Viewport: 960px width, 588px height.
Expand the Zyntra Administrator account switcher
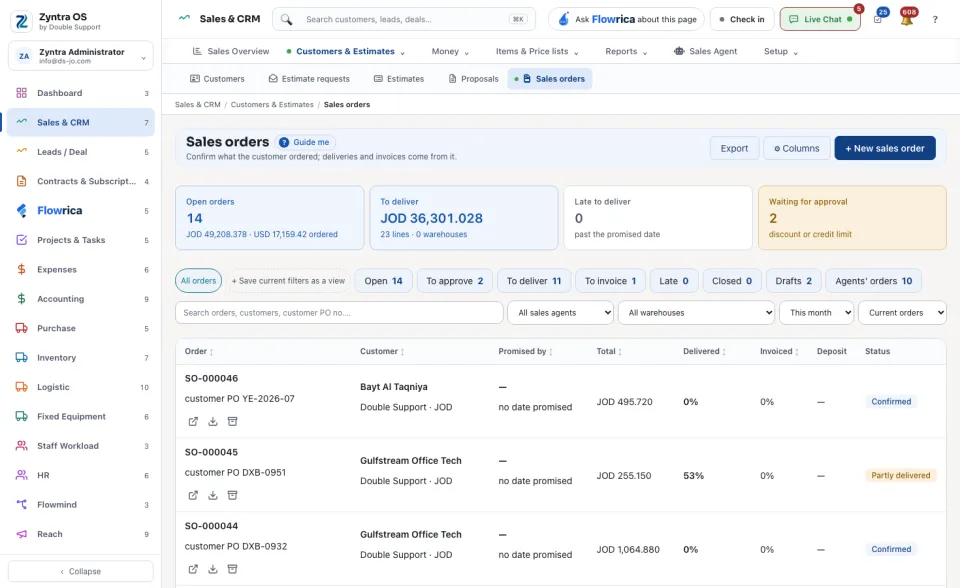tap(81, 56)
